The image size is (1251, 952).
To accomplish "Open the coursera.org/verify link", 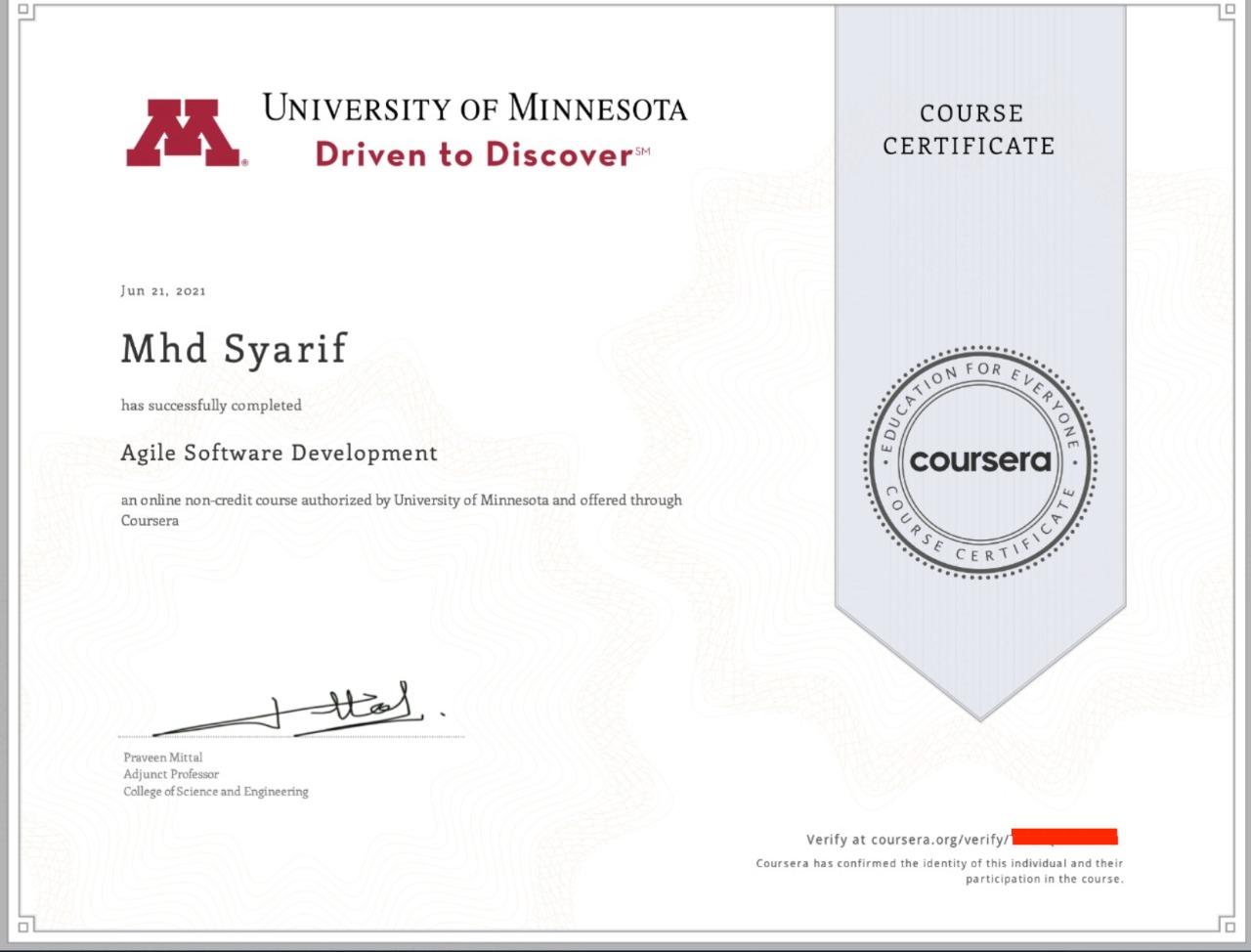I will pyautogui.click(x=906, y=839).
